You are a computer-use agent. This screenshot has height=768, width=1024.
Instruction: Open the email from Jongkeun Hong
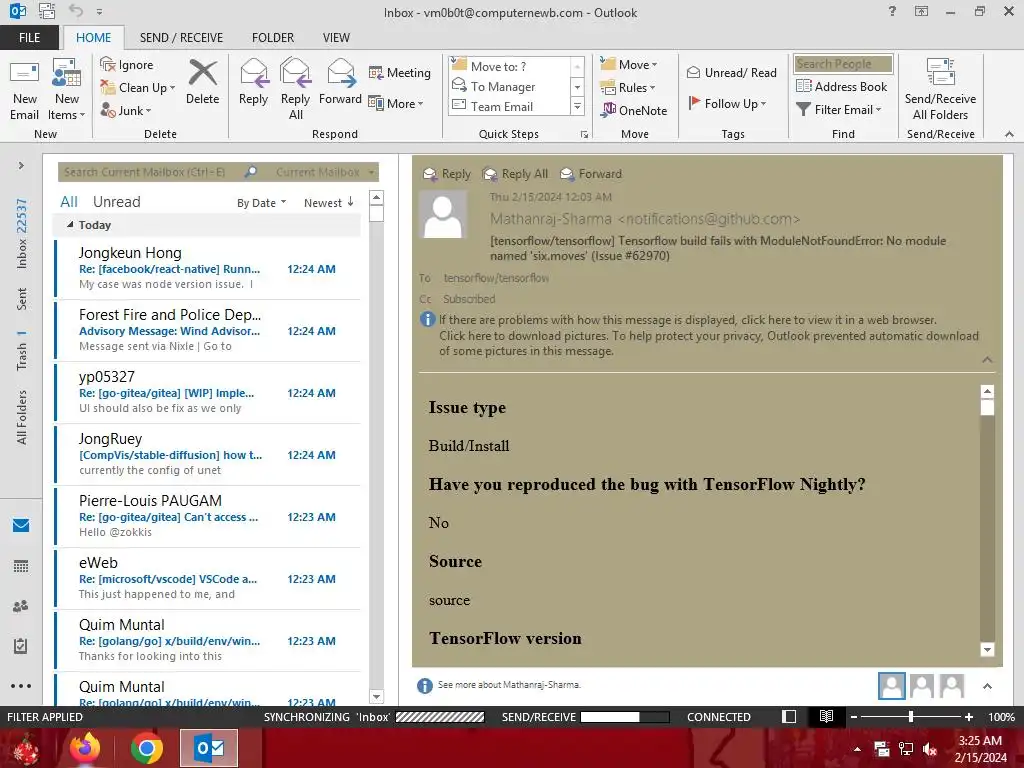tap(208, 268)
